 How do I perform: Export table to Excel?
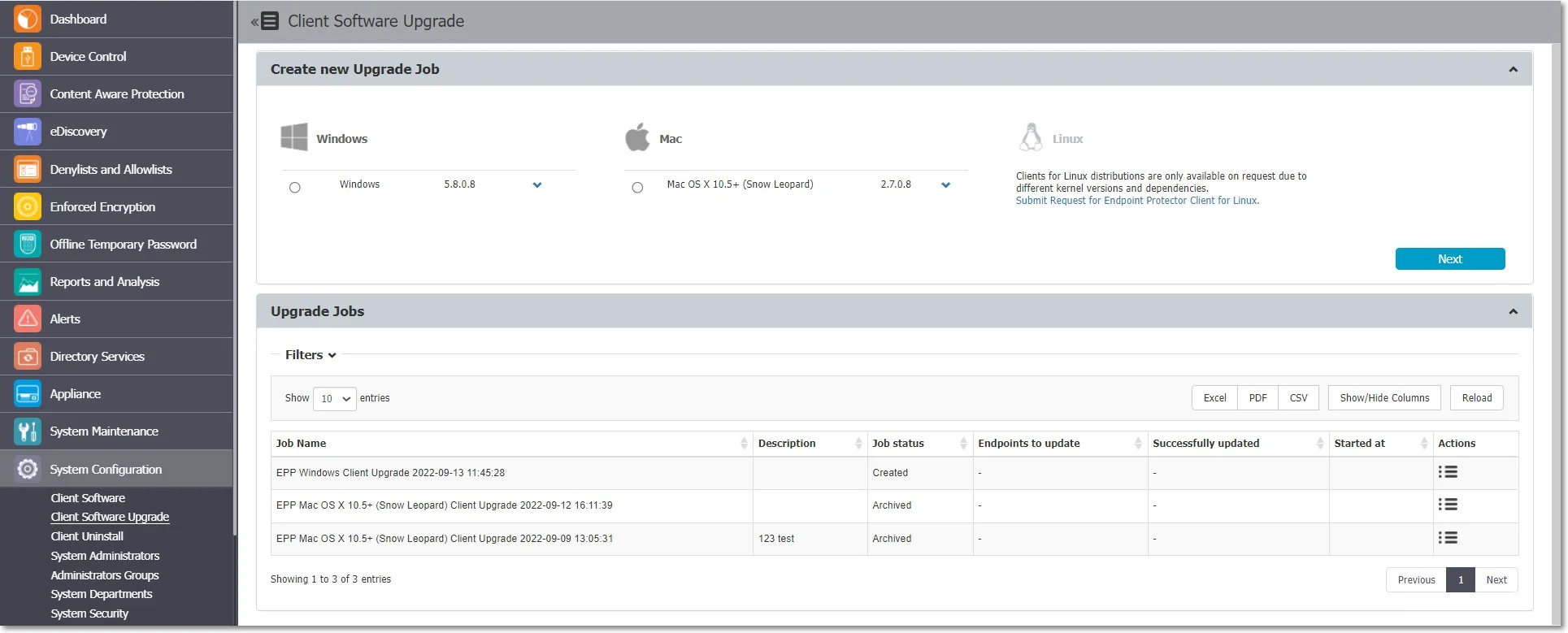pyautogui.click(x=1214, y=398)
